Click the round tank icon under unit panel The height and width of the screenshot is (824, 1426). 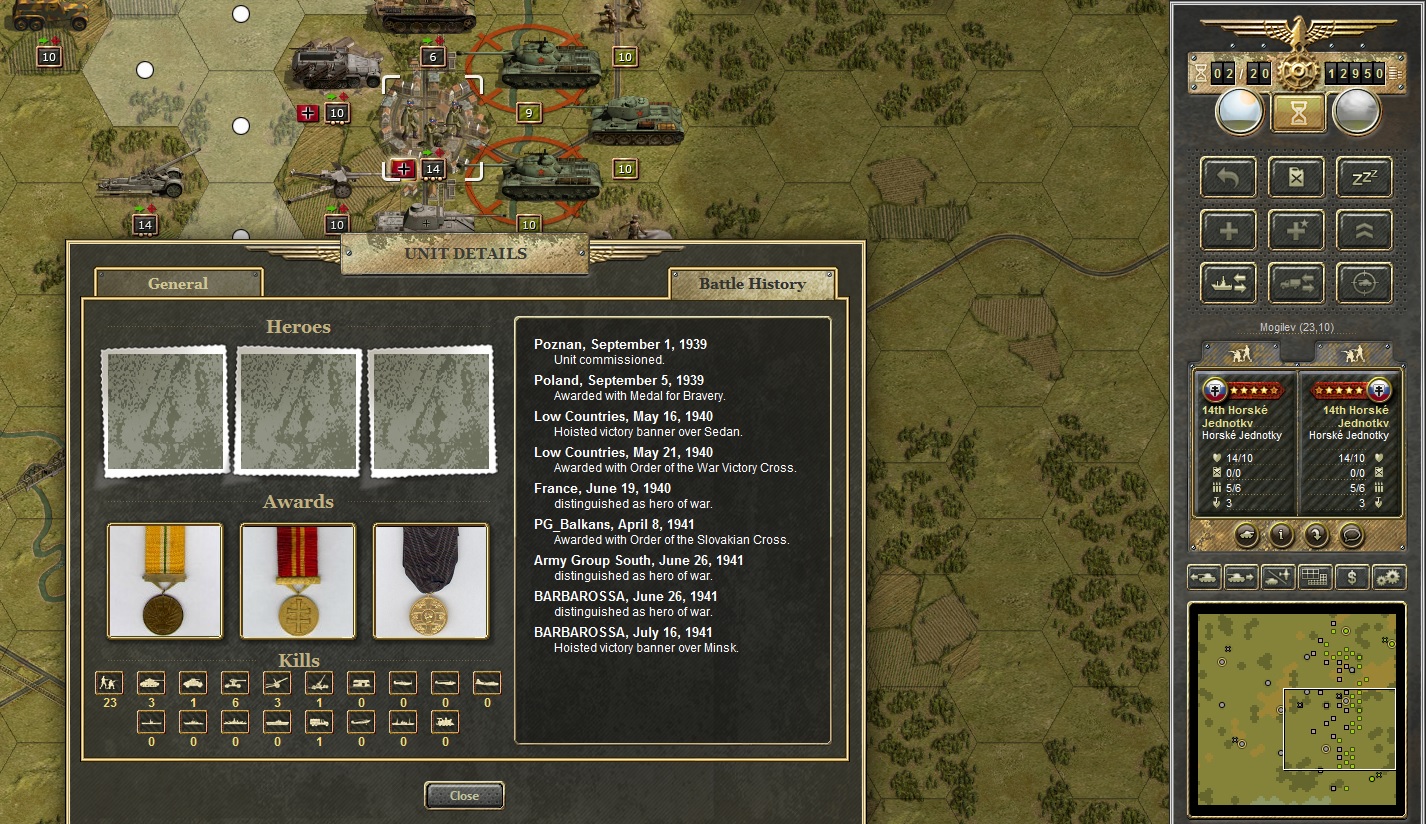[1246, 535]
